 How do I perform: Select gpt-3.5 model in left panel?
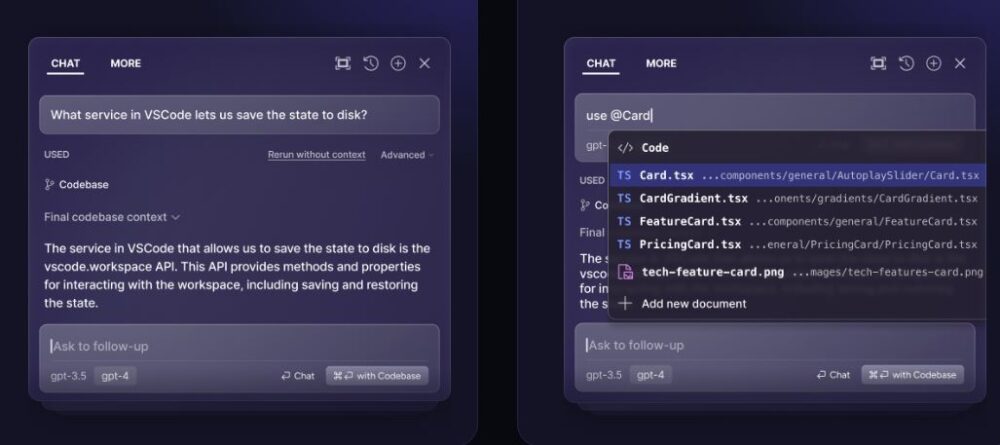[68, 376]
